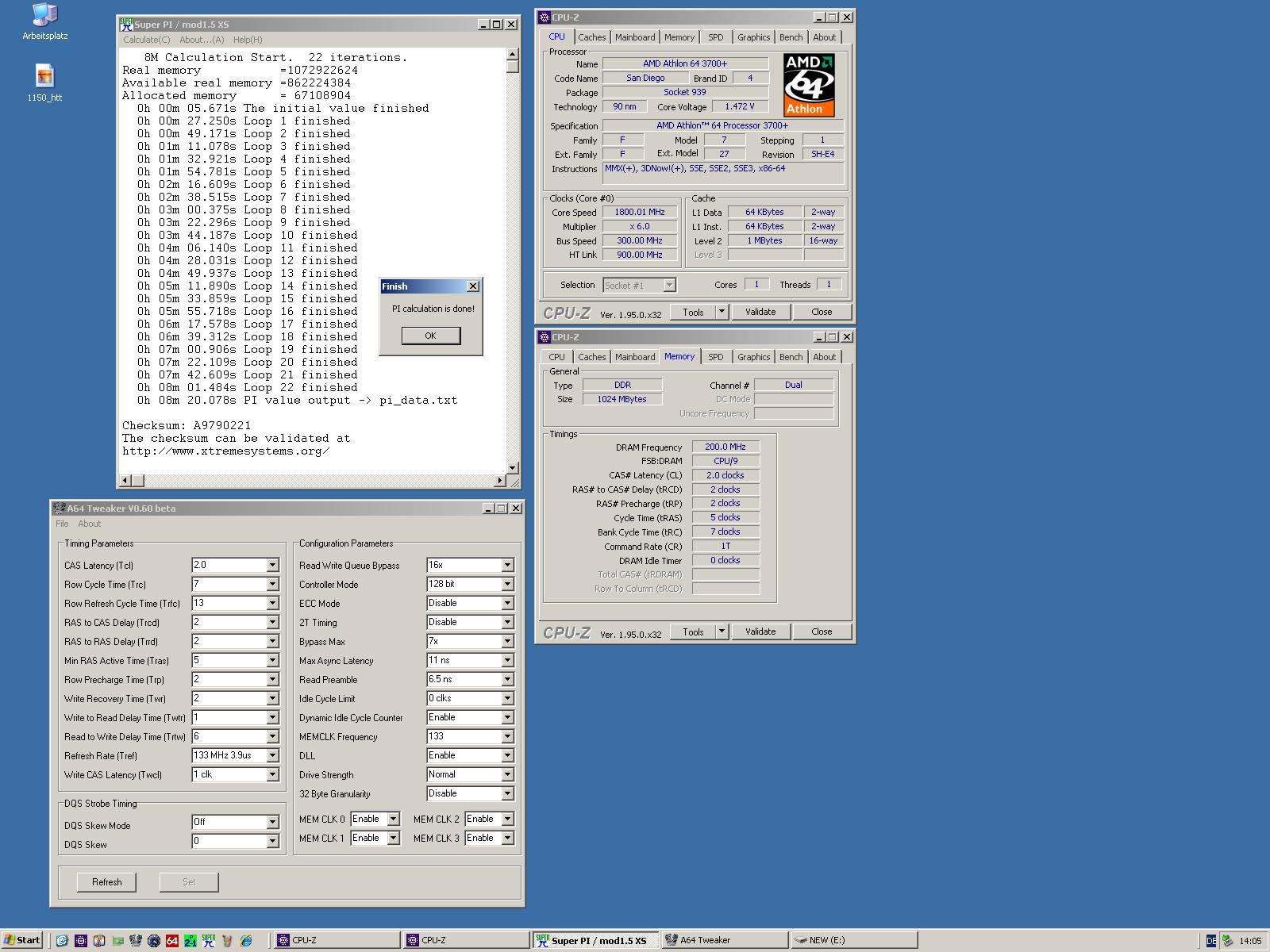The height and width of the screenshot is (952, 1270).
Task: Switch to Super PI taskbar button
Action: [596, 940]
